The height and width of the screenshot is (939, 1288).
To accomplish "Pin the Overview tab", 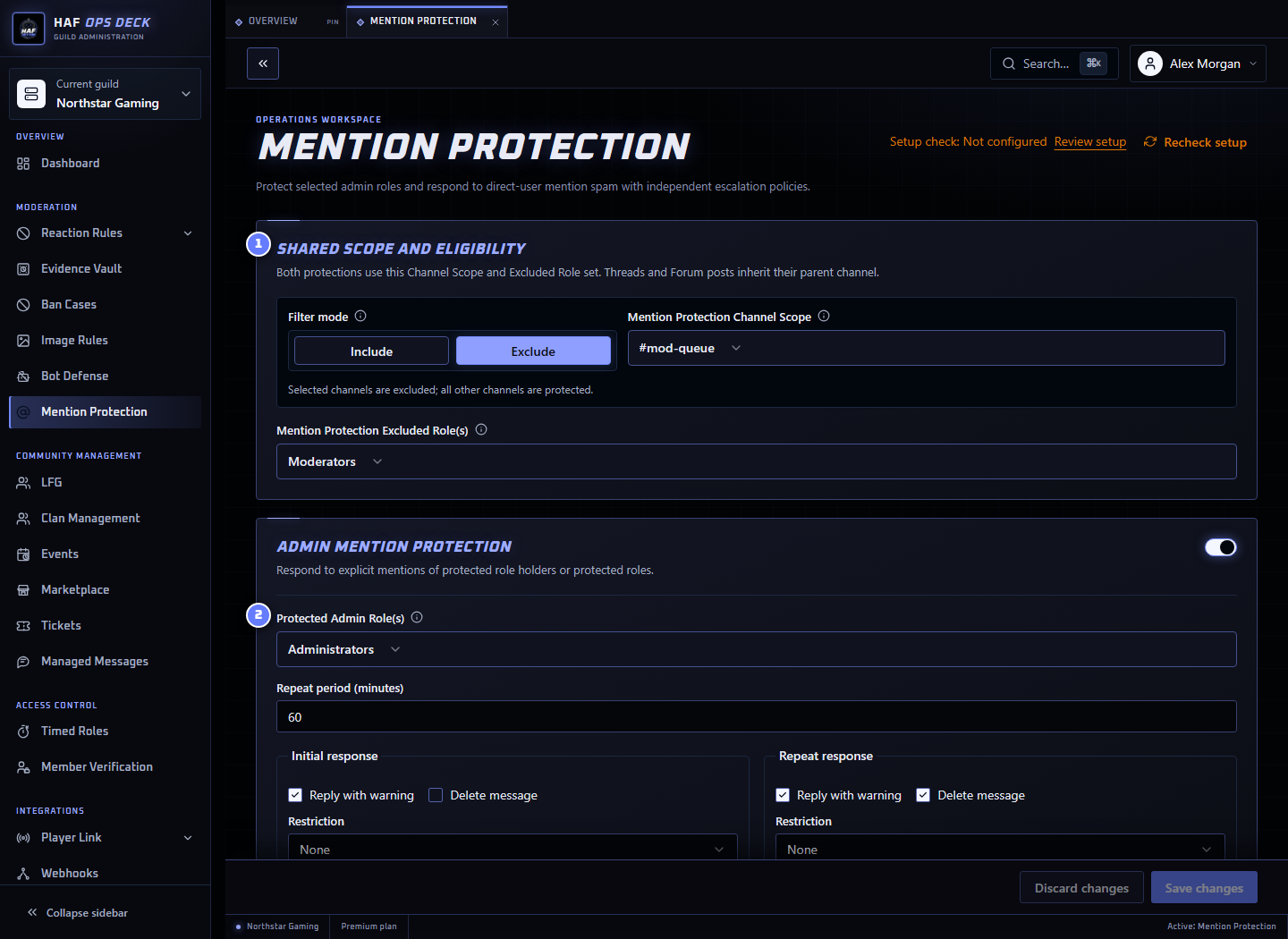I will coord(333,21).
